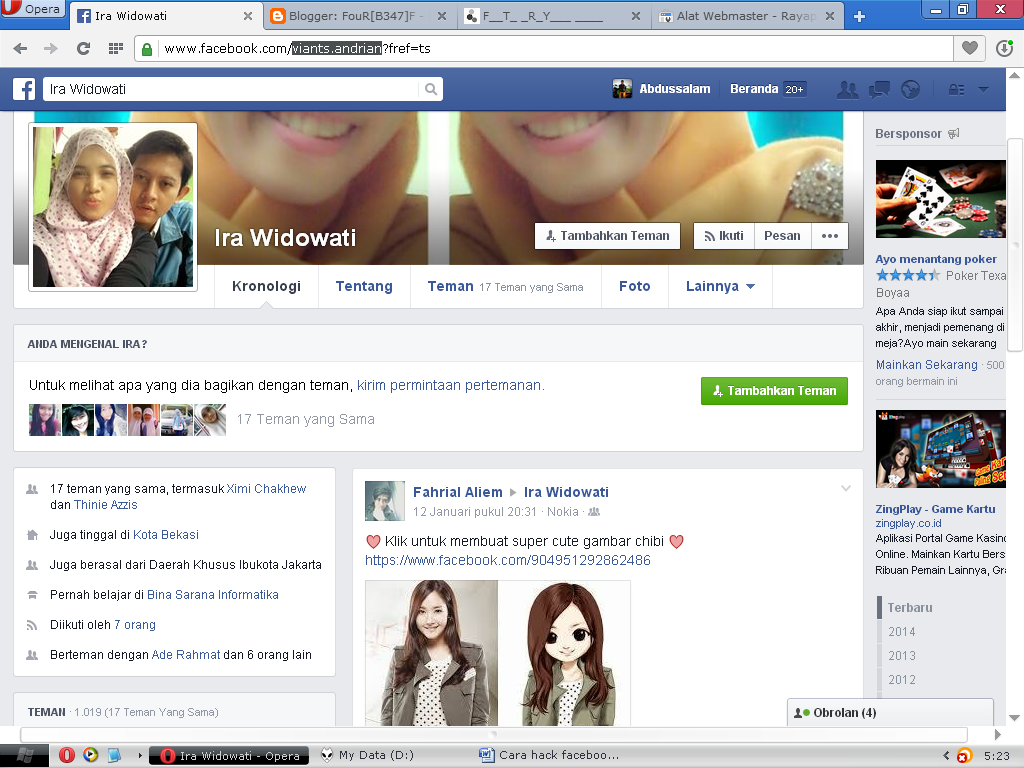Open the privacy shortcuts lock icon
Image resolution: width=1024 pixels, height=768 pixels.
coord(956,89)
